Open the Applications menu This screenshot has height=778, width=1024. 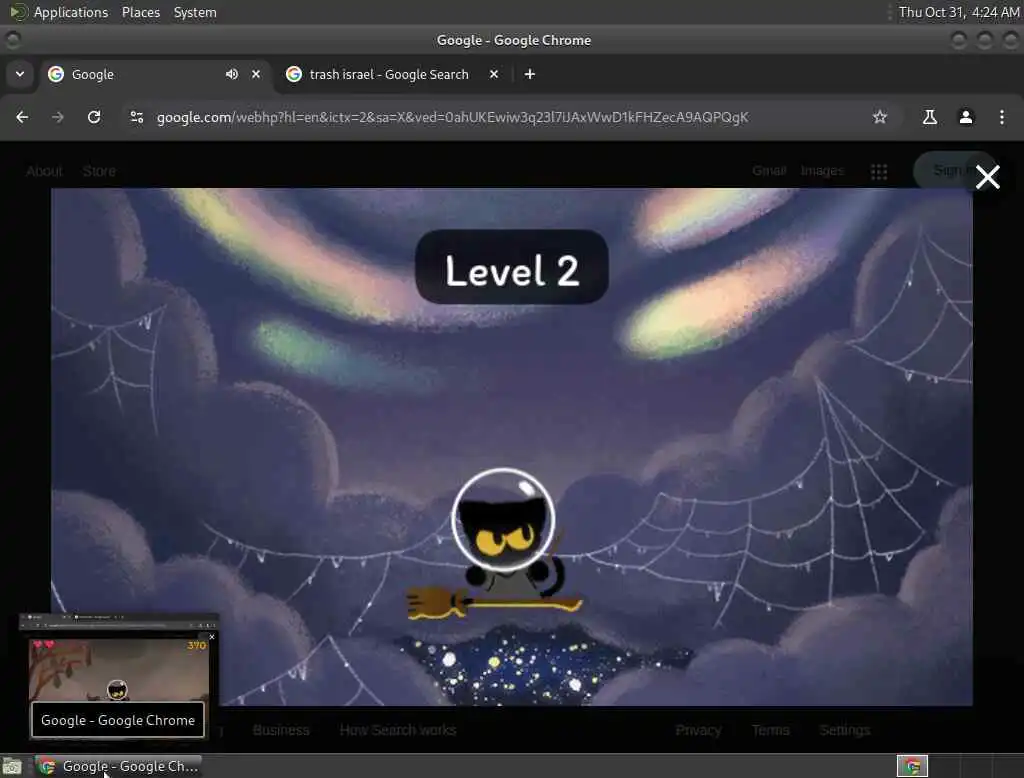tap(71, 12)
